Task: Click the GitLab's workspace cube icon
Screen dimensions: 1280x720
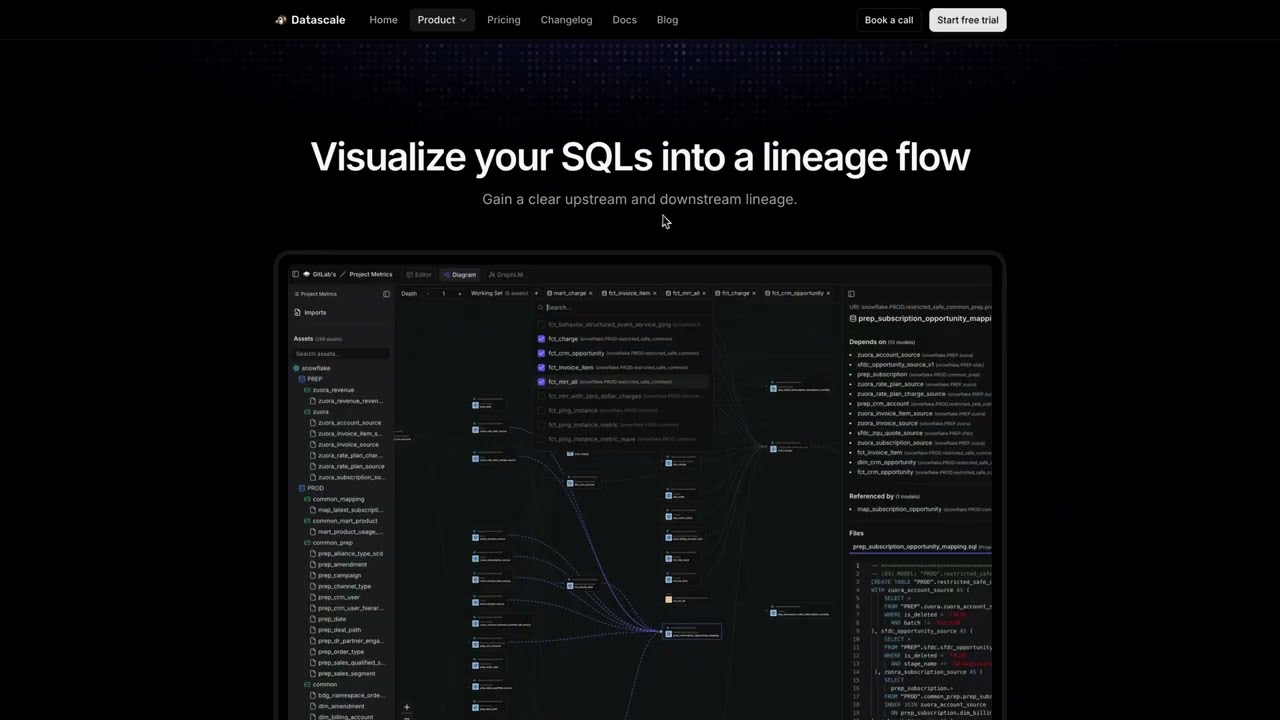Action: (307, 274)
